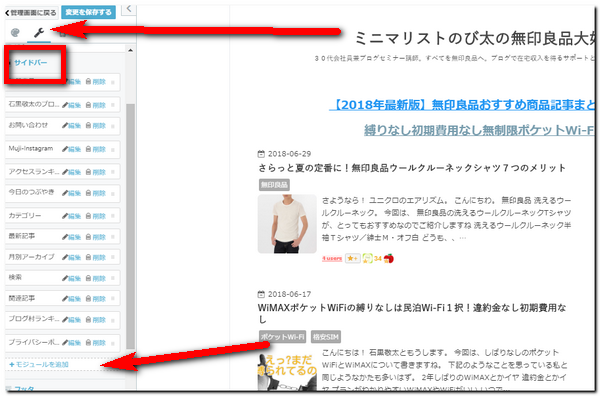Delete the 石黒敬太のプロ… module
This screenshot has width=600, height=396.
(96, 105)
